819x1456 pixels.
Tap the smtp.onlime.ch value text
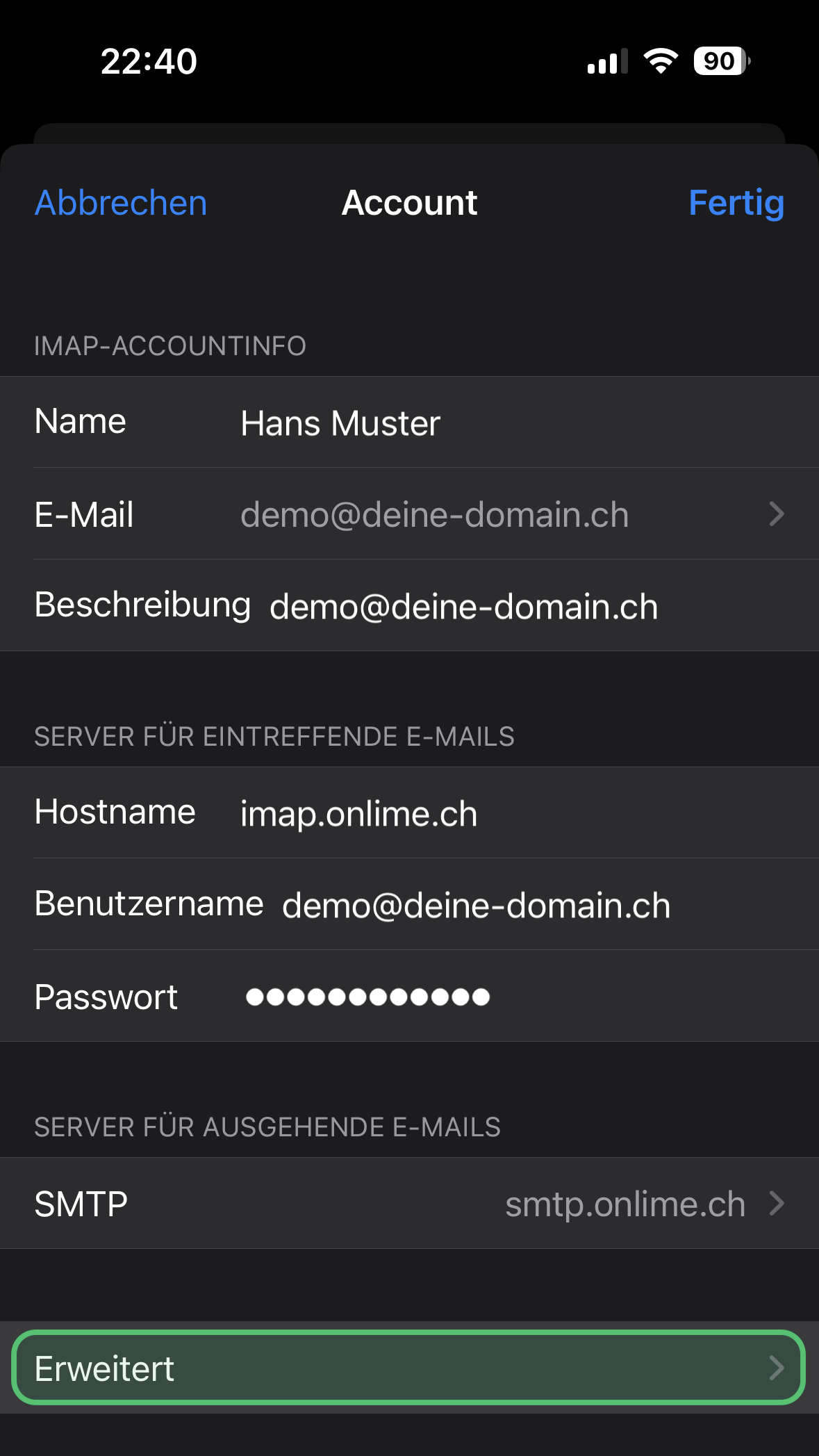(x=625, y=1204)
